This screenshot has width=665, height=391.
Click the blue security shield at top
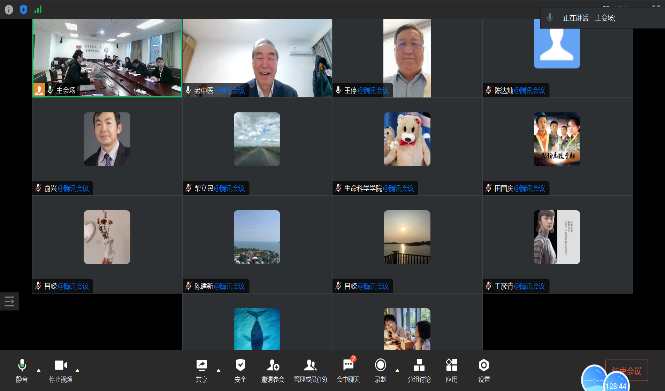24,9
